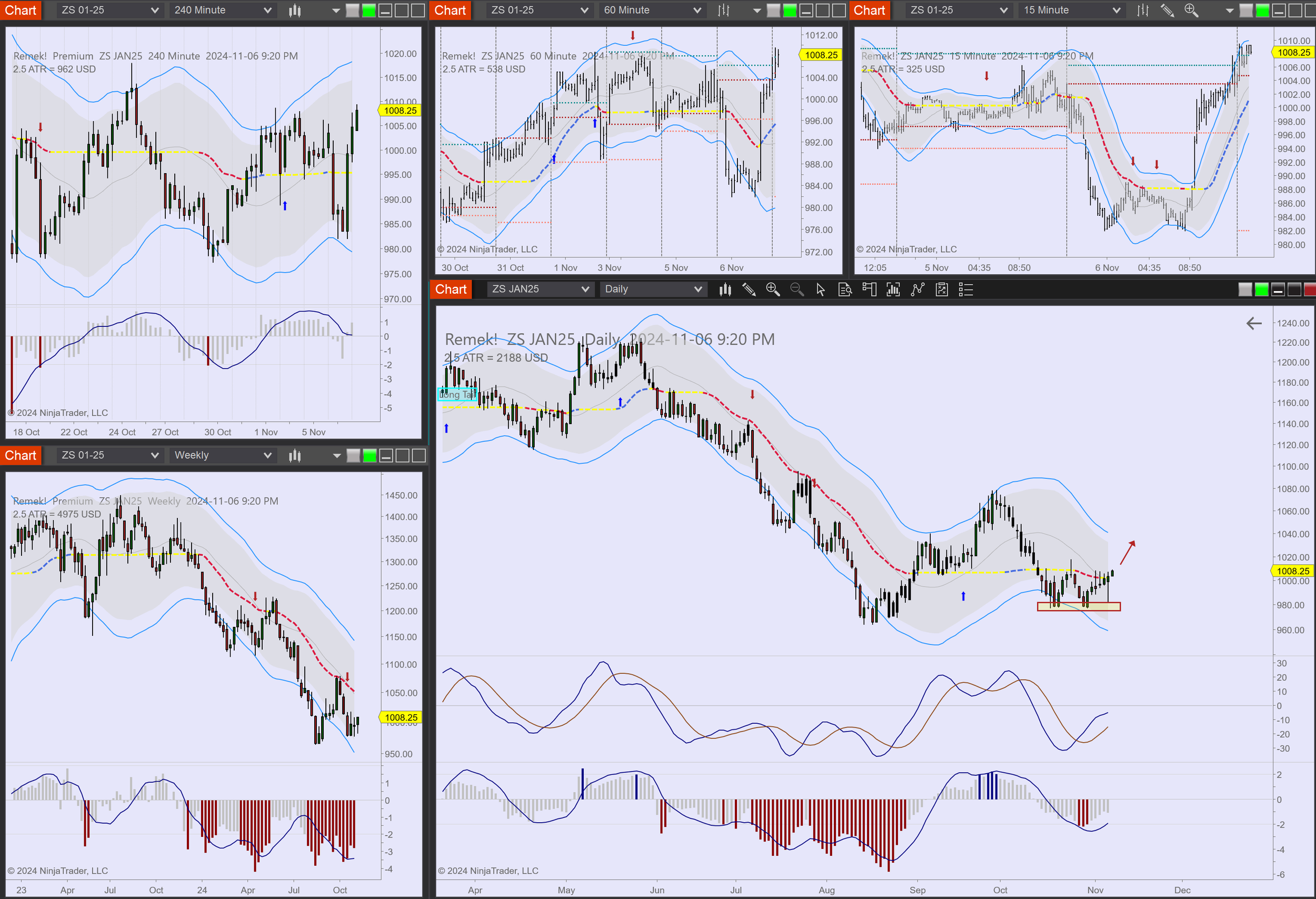This screenshot has width=1316, height=899.
Task: Click Chart menu tab of Weekly window
Action: 21,455
